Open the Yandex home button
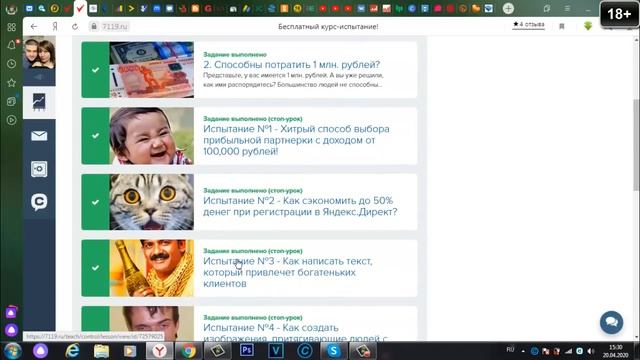 pyautogui.click(x=55, y=27)
